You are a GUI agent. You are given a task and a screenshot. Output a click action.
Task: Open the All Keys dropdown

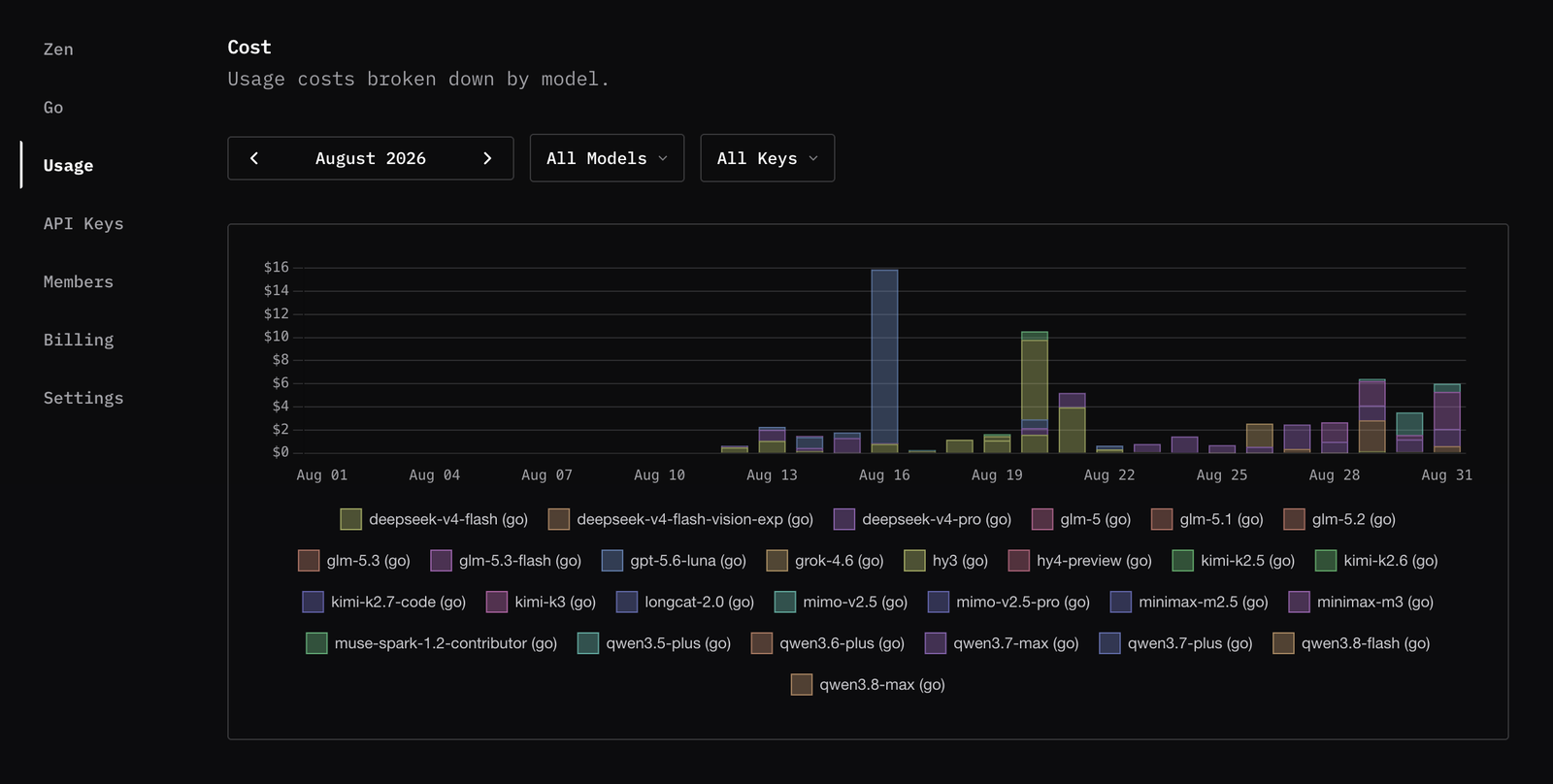coord(767,158)
